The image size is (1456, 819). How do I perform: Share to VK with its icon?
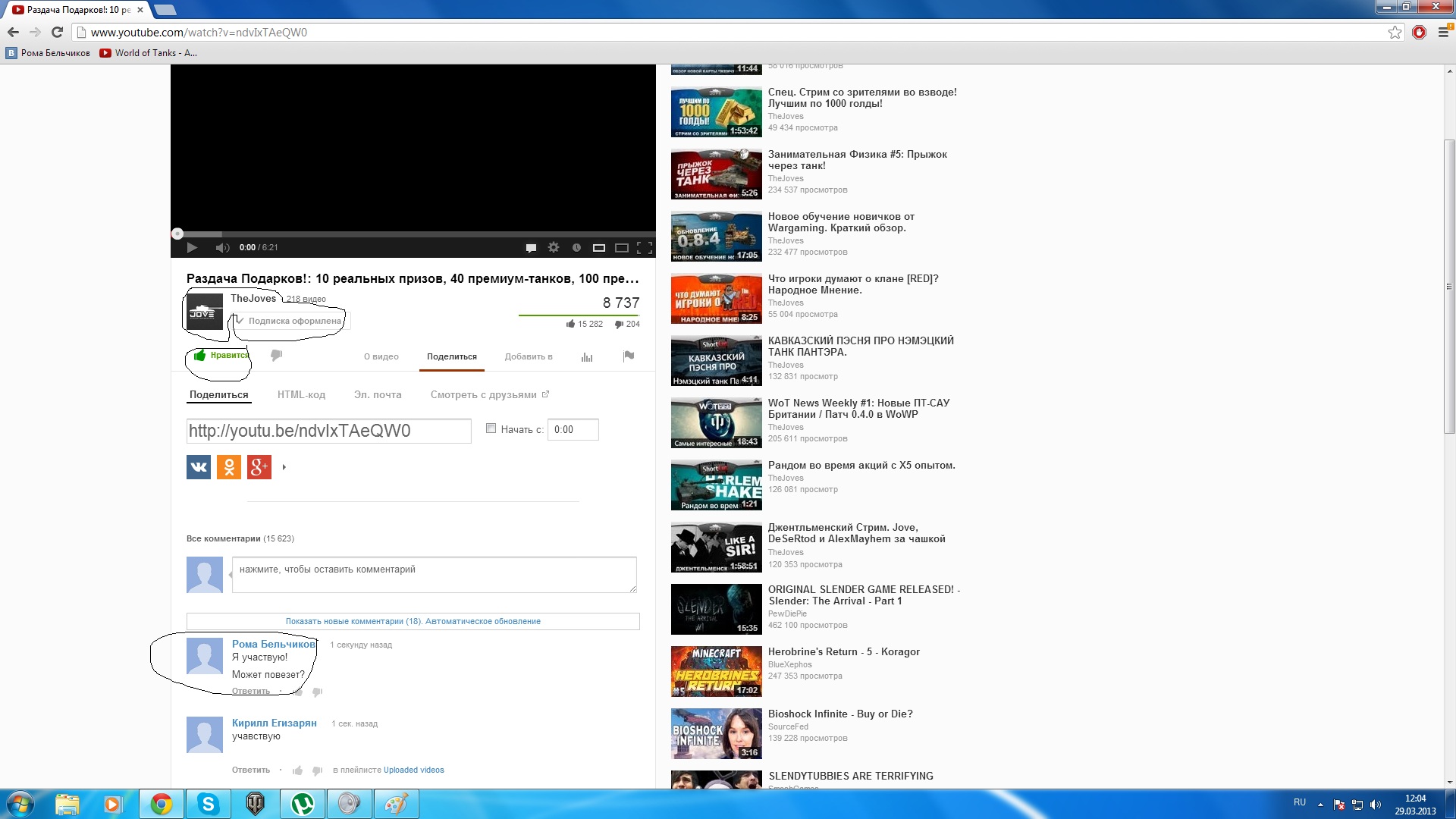click(x=199, y=467)
